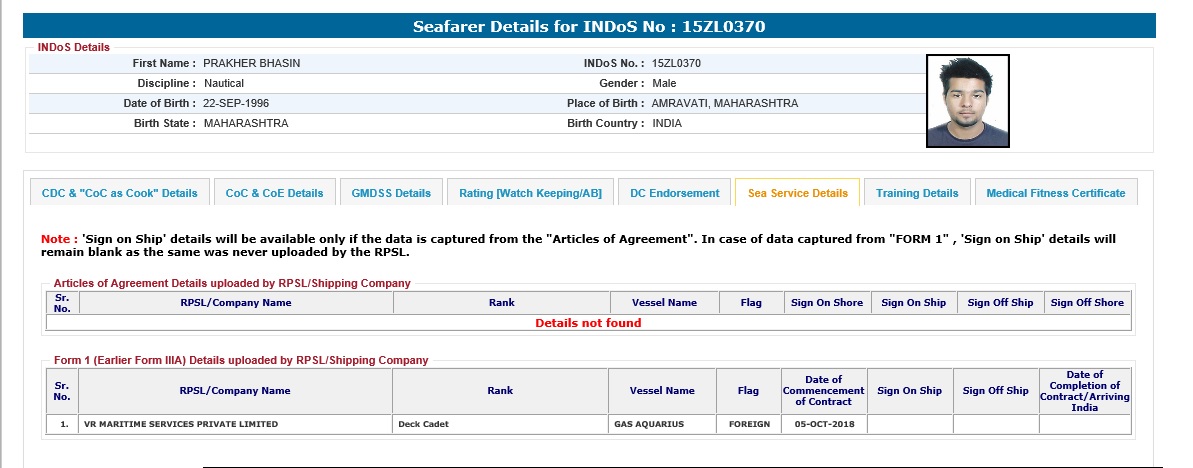Image resolution: width=1193 pixels, height=468 pixels.
Task: Select the Rating [Watch Keeping/AB] tab
Action: tap(530, 193)
